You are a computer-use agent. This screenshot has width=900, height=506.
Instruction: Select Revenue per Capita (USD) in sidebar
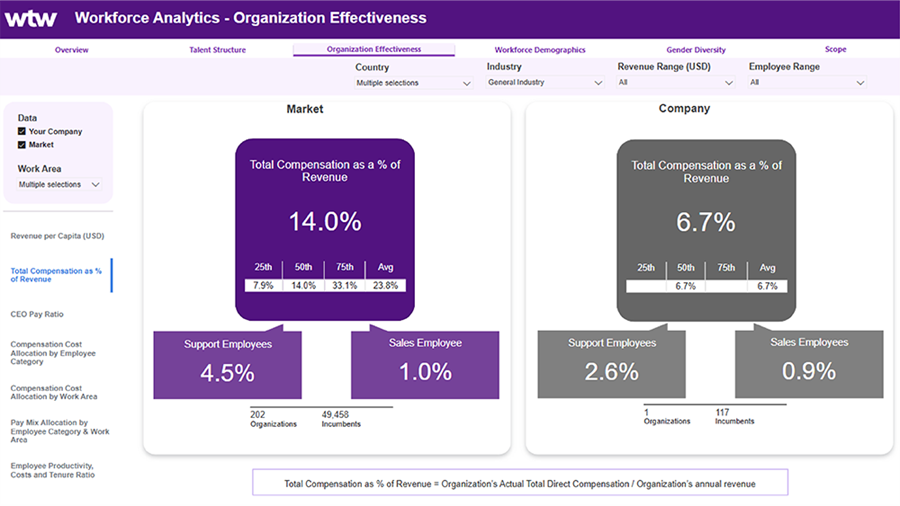pos(57,236)
